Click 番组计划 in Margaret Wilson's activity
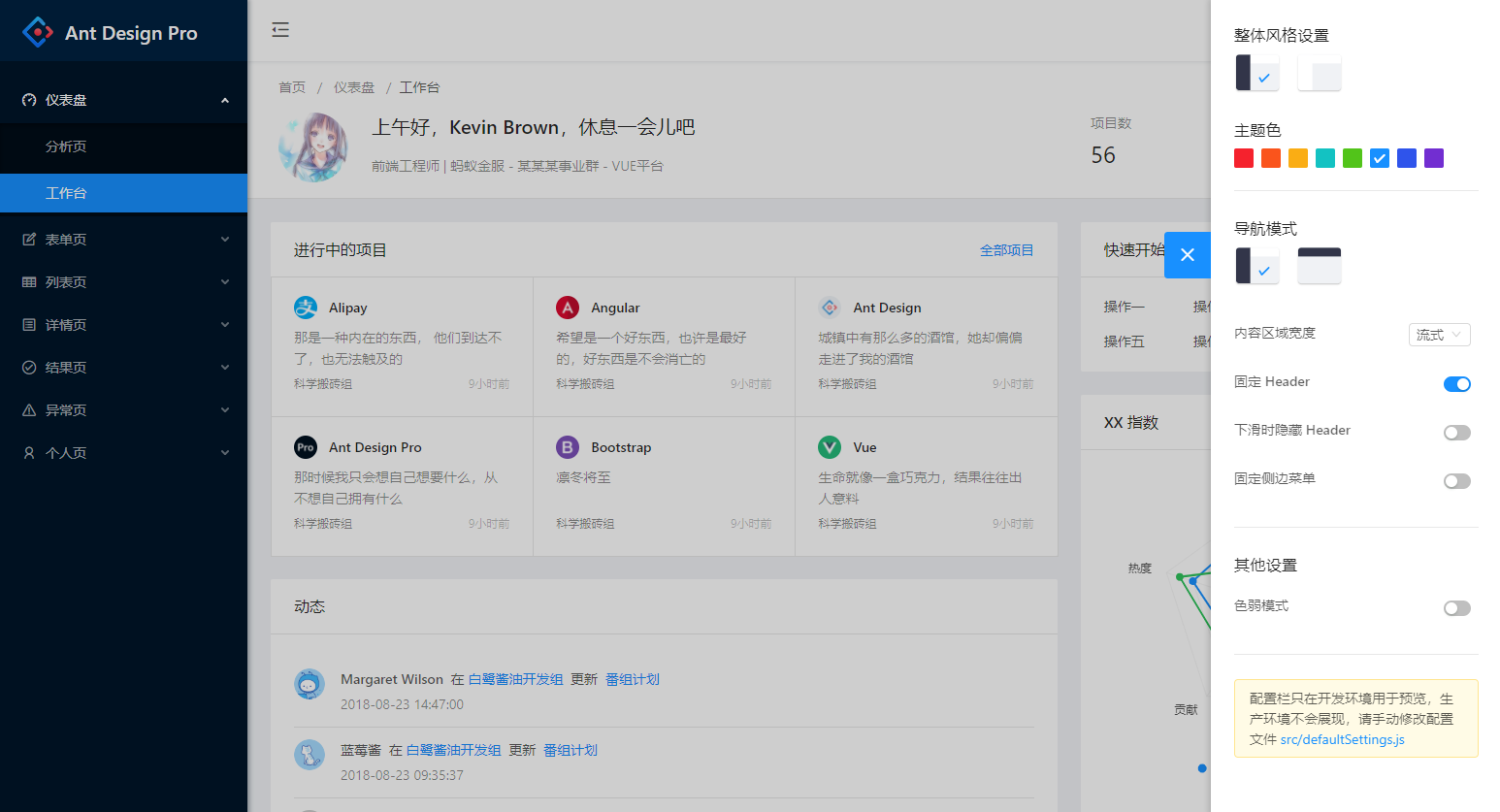The image size is (1500, 812). point(633,679)
